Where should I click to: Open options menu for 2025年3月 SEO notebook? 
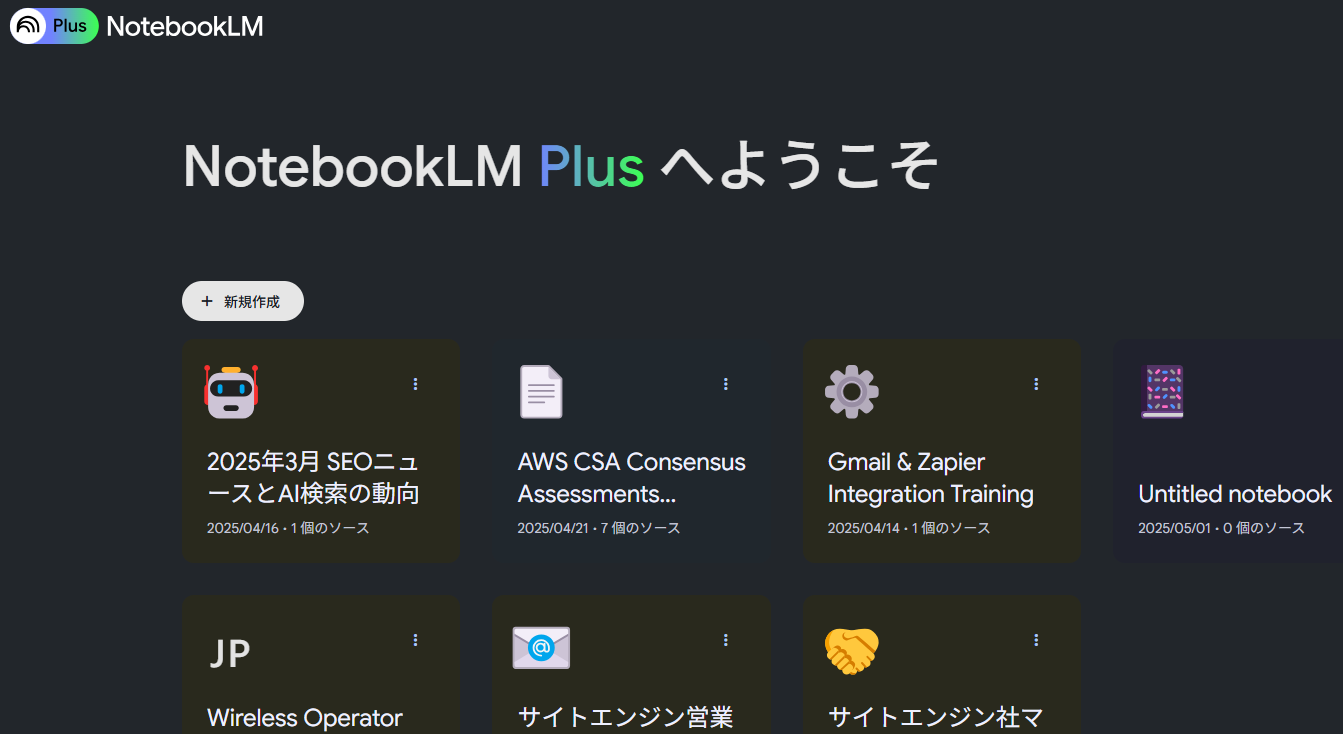416,384
